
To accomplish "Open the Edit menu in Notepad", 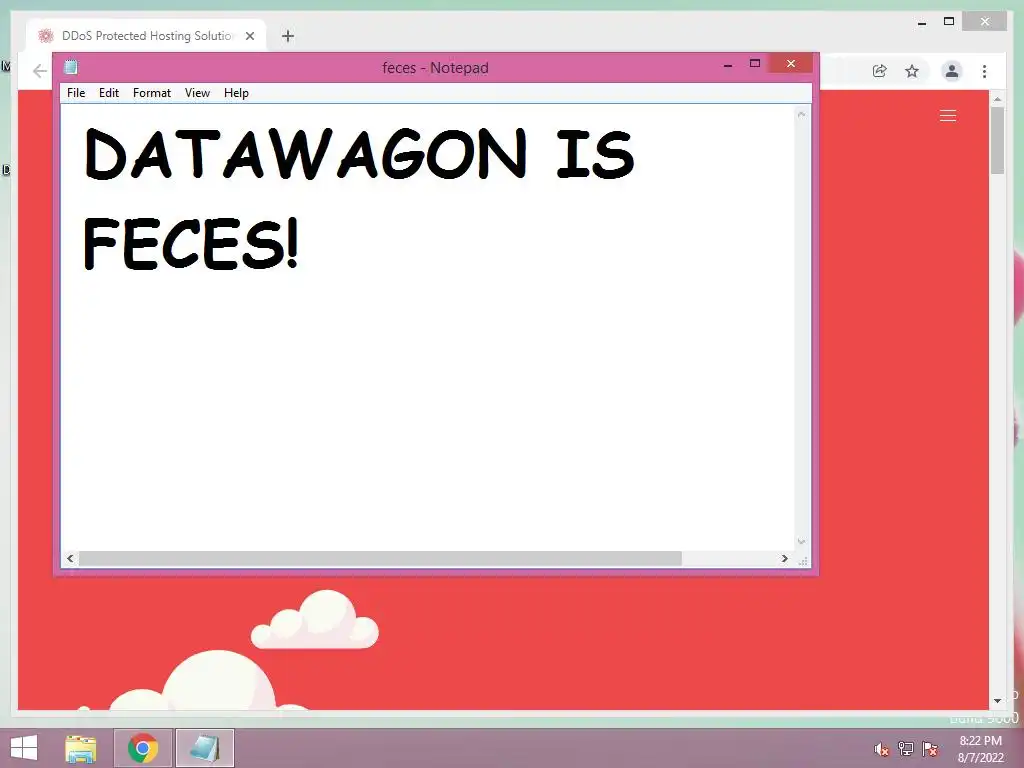I will [108, 93].
